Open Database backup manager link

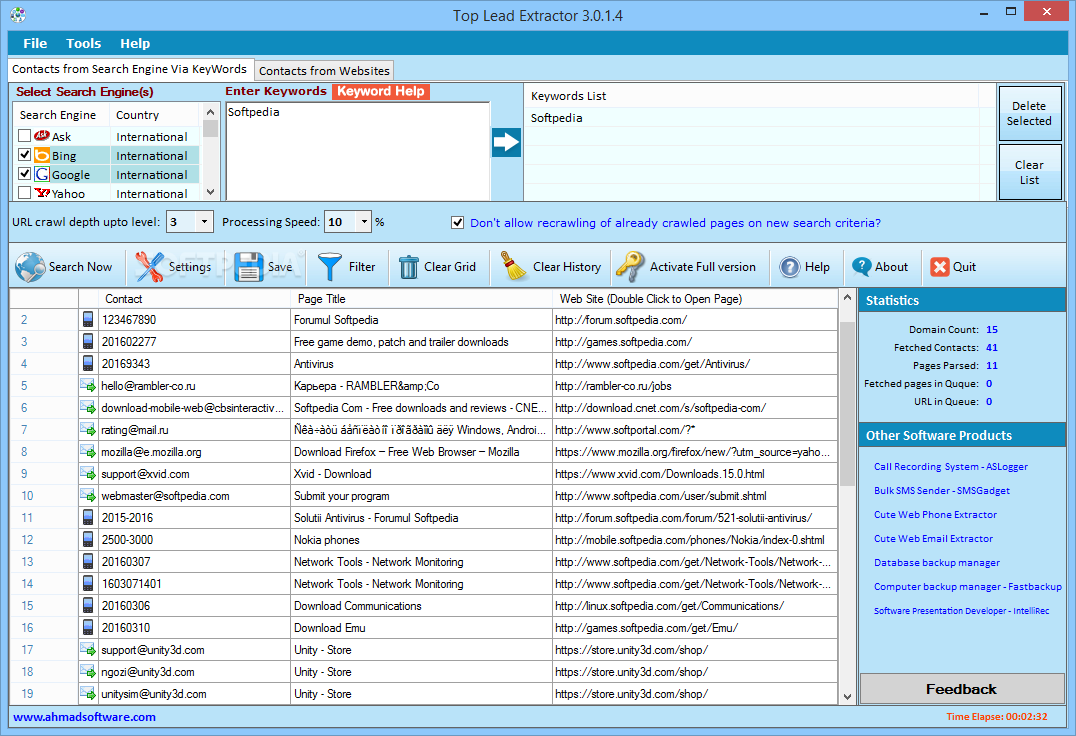937,562
